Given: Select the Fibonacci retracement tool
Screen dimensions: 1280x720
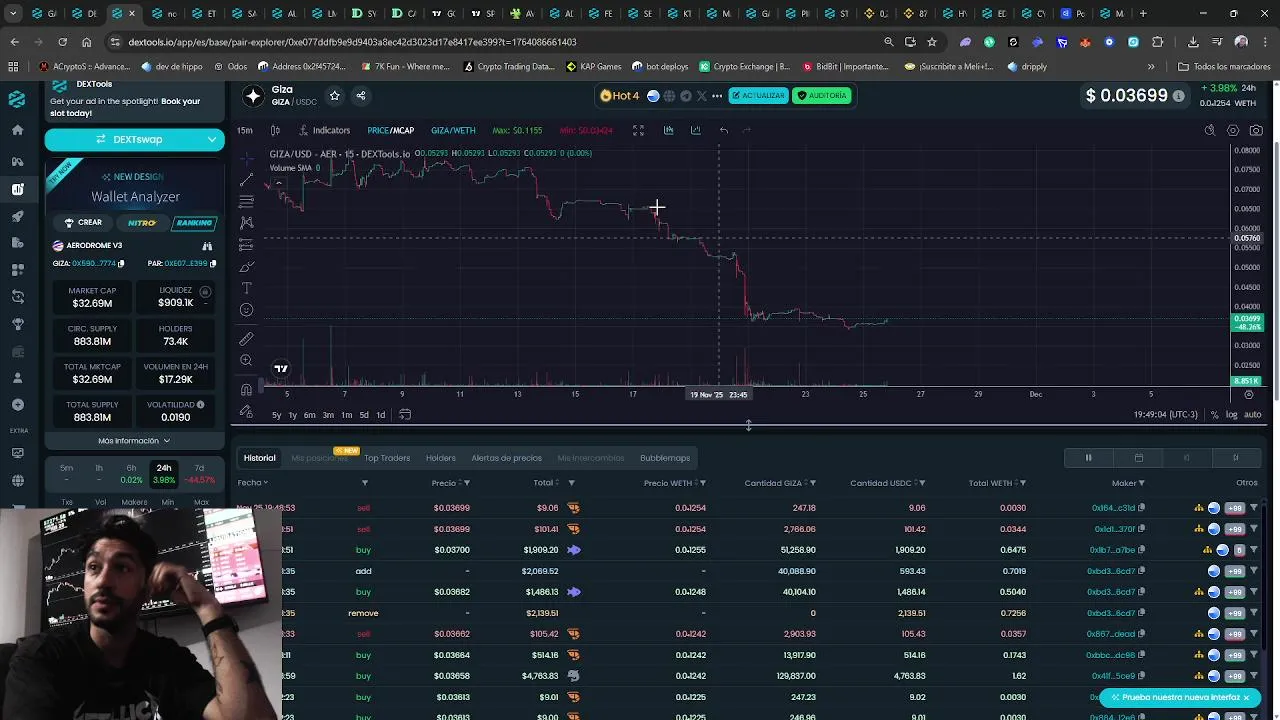Looking at the screenshot, I should (246, 201).
